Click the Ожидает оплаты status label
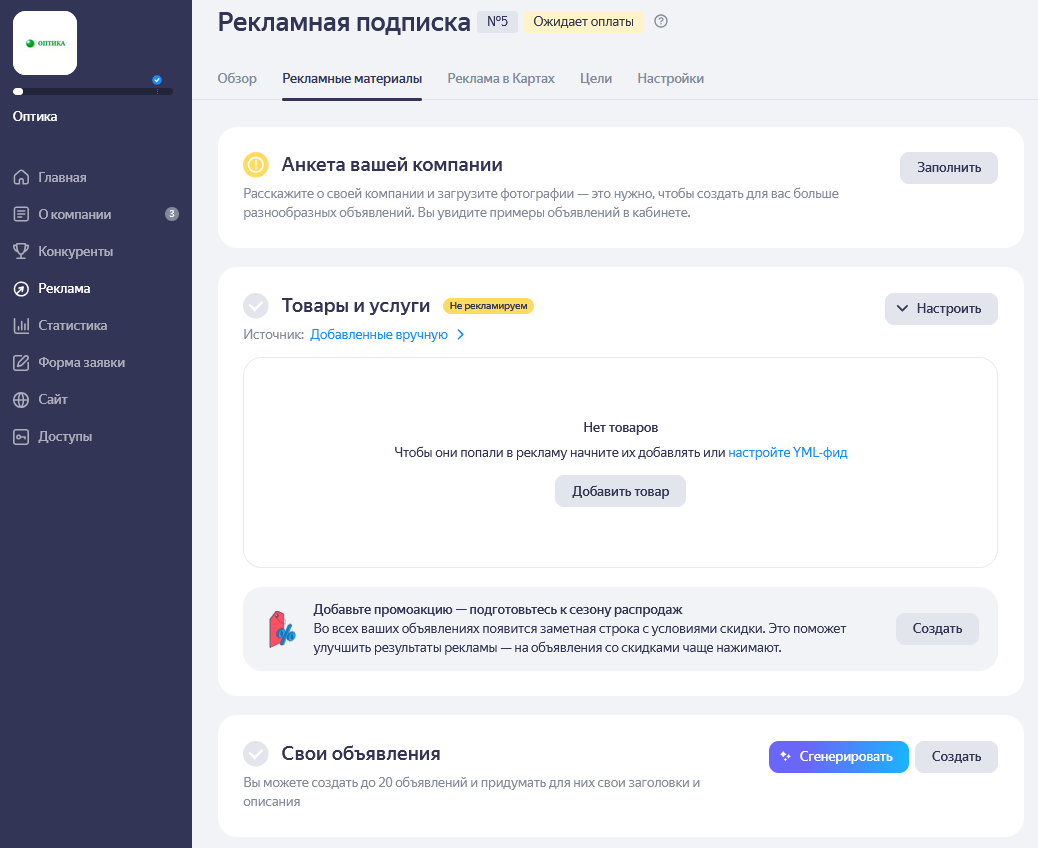Screen dimensions: 1038x848 (583, 21)
